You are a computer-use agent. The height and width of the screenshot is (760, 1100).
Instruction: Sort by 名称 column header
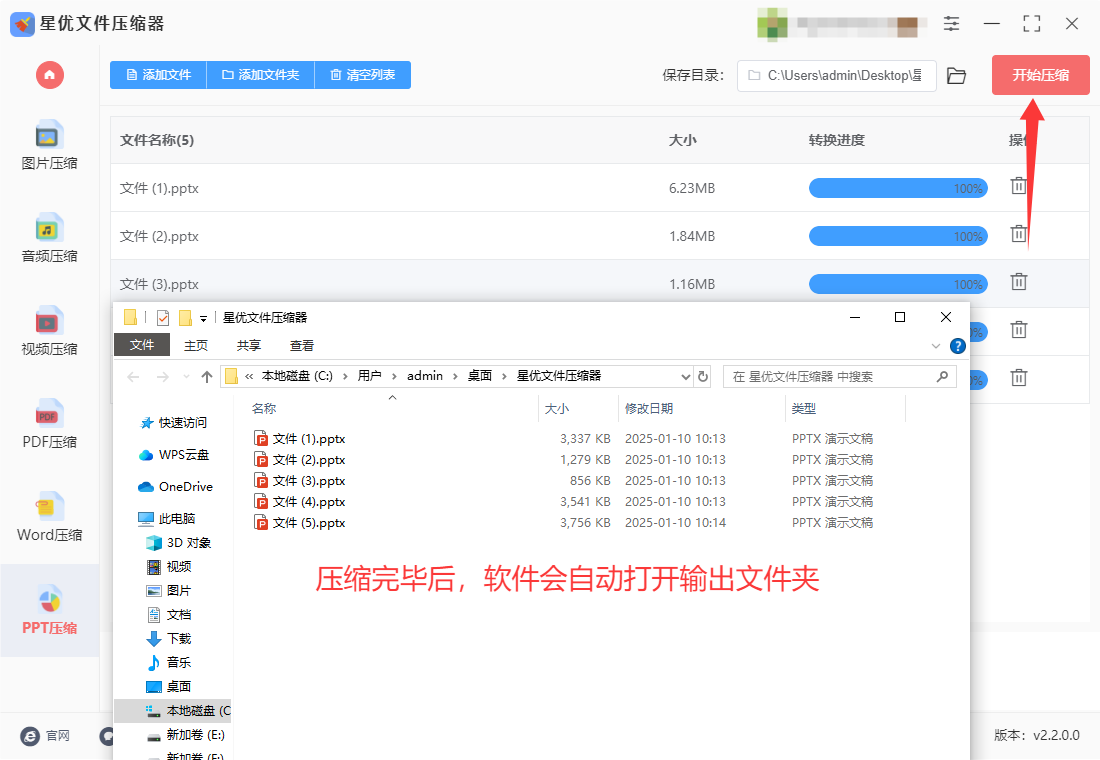264,408
